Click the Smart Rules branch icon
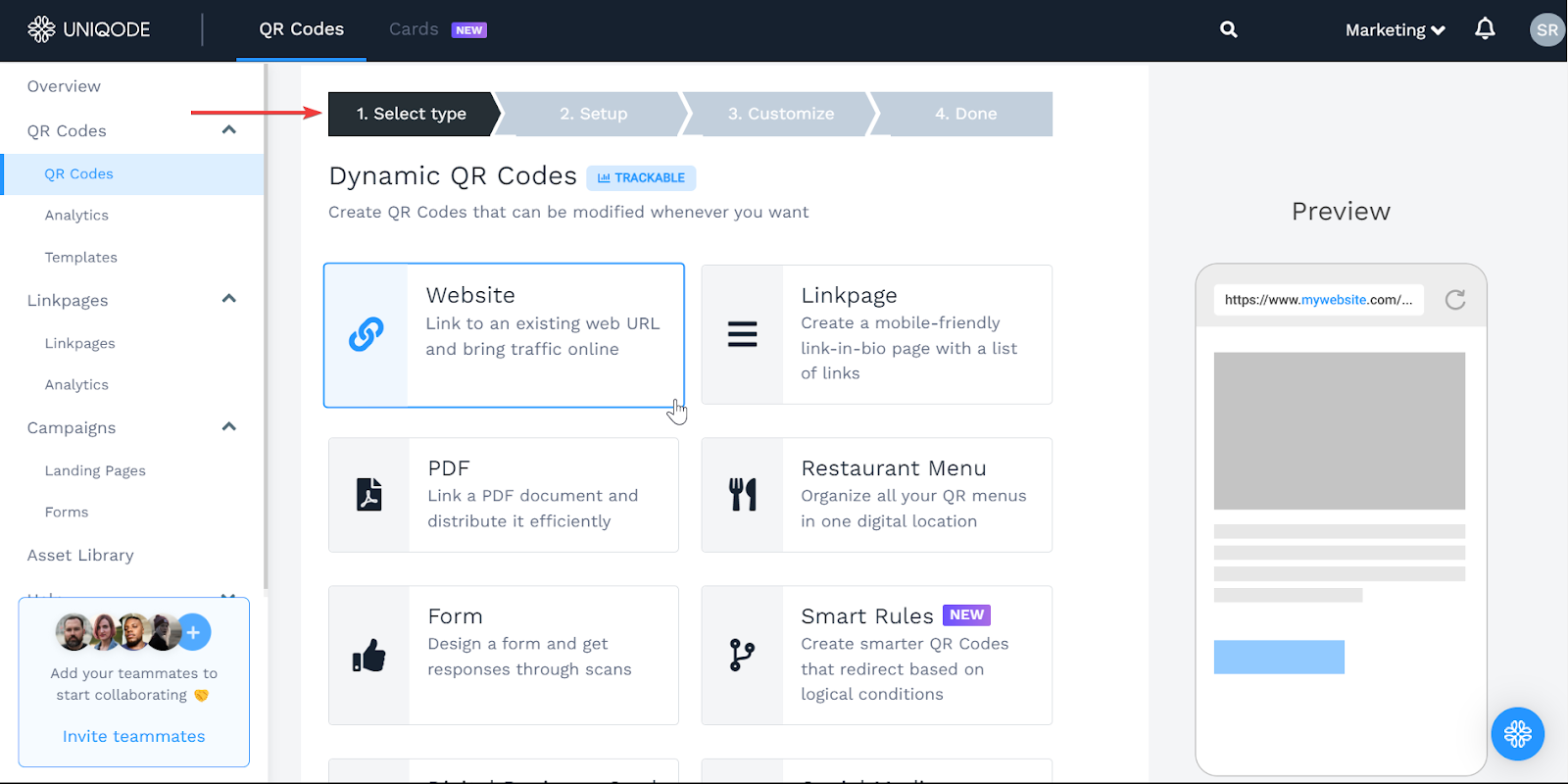Screen dimensions: 1568x784 click(x=742, y=655)
